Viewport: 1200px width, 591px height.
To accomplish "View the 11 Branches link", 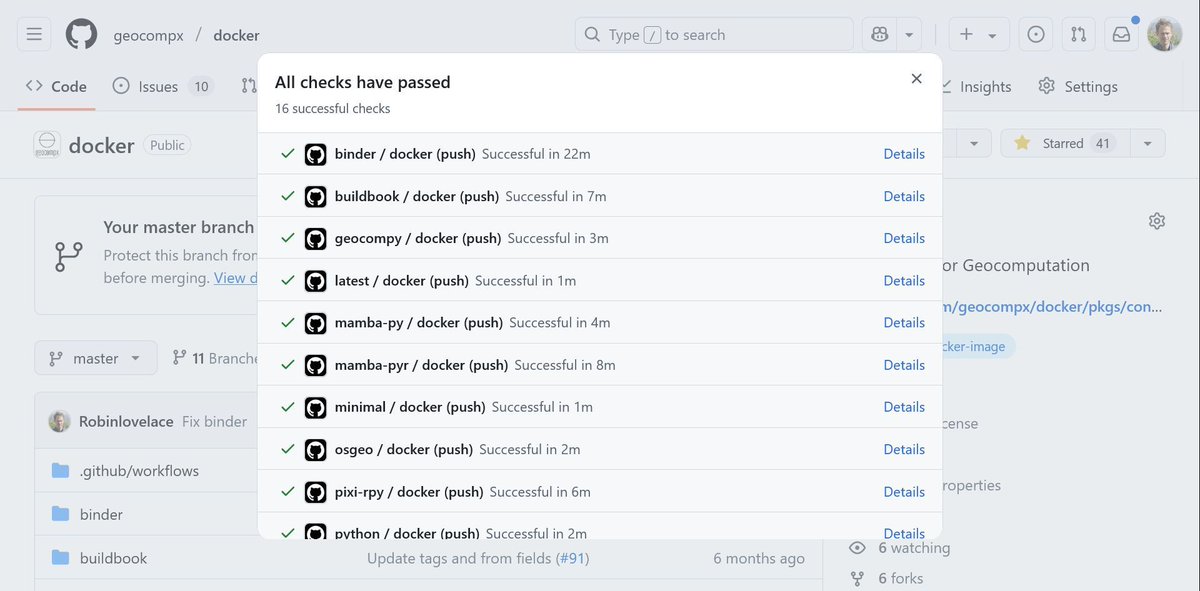I will [x=216, y=358].
